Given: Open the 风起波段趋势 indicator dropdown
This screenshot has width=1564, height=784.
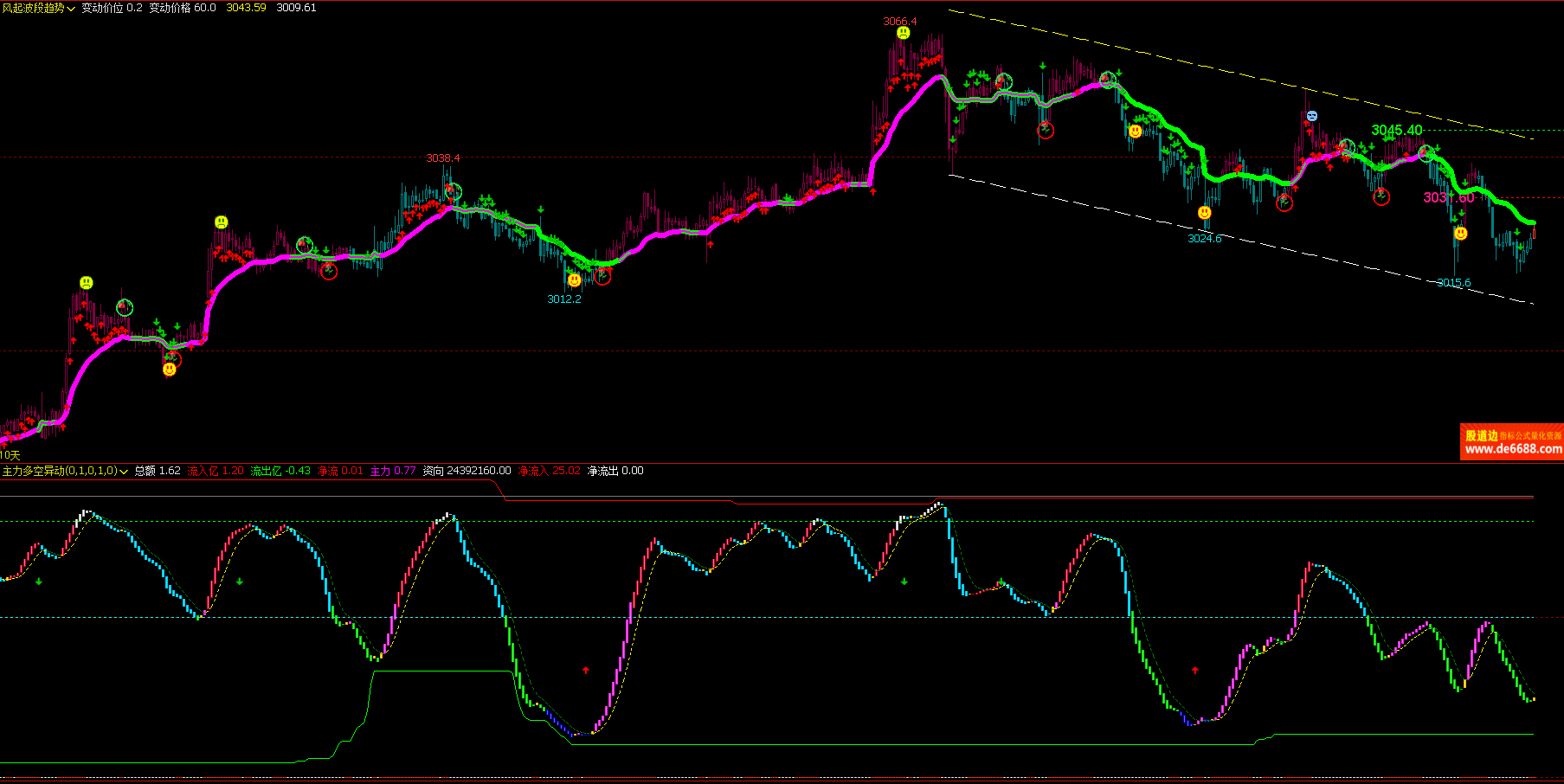Looking at the screenshot, I should tap(71, 9).
